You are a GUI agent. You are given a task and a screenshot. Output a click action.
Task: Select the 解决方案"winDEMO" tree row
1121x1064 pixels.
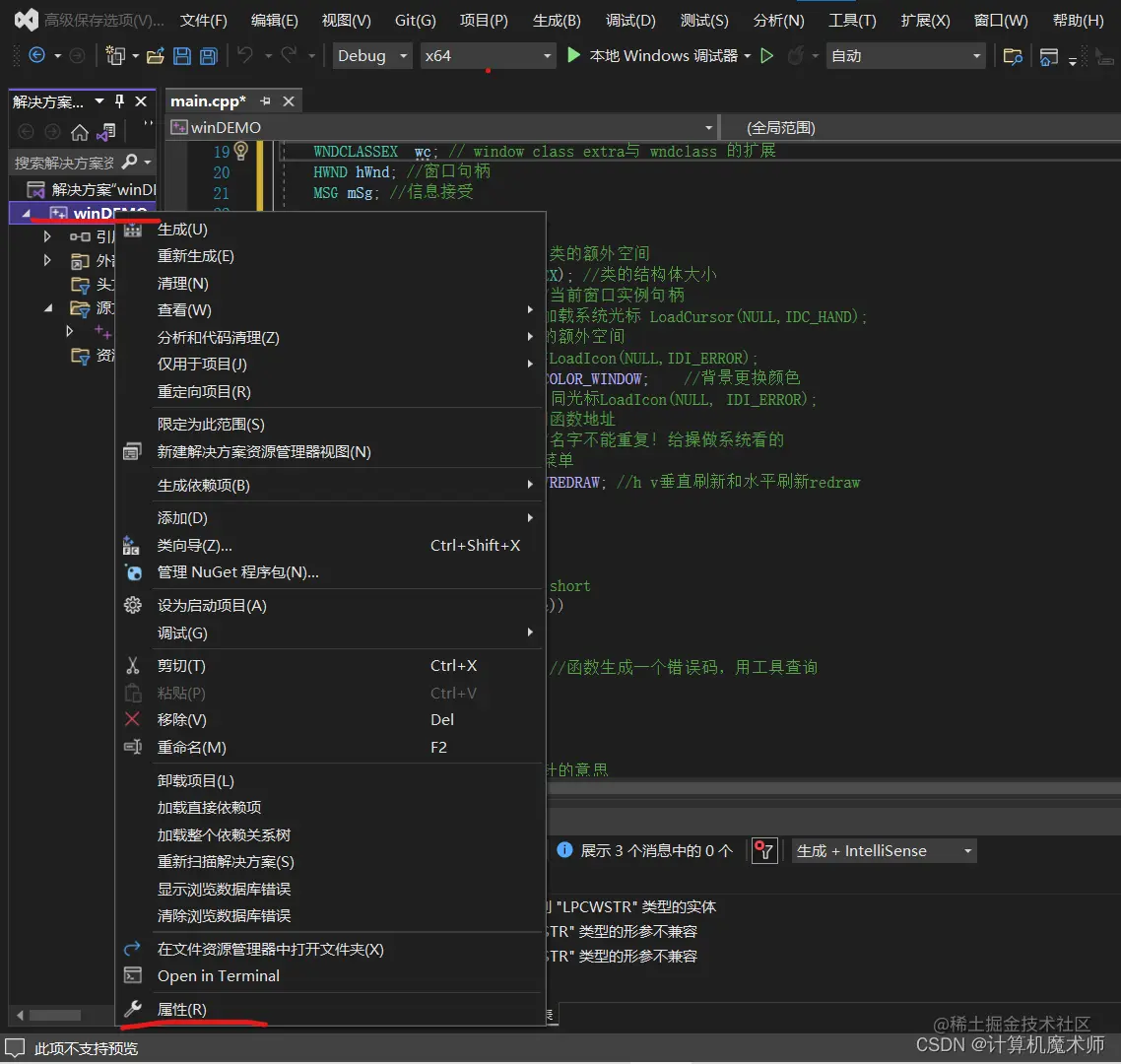84,189
